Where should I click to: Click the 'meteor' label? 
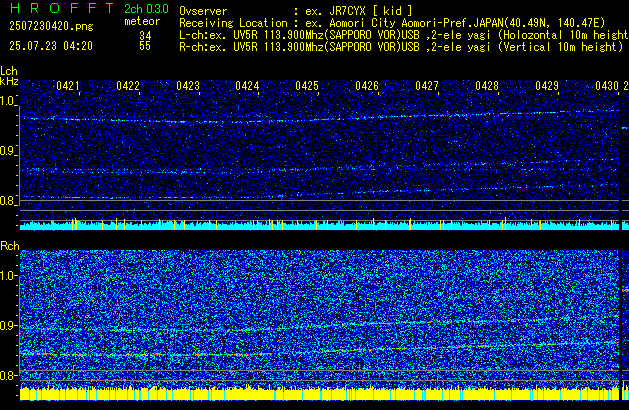click(142, 21)
